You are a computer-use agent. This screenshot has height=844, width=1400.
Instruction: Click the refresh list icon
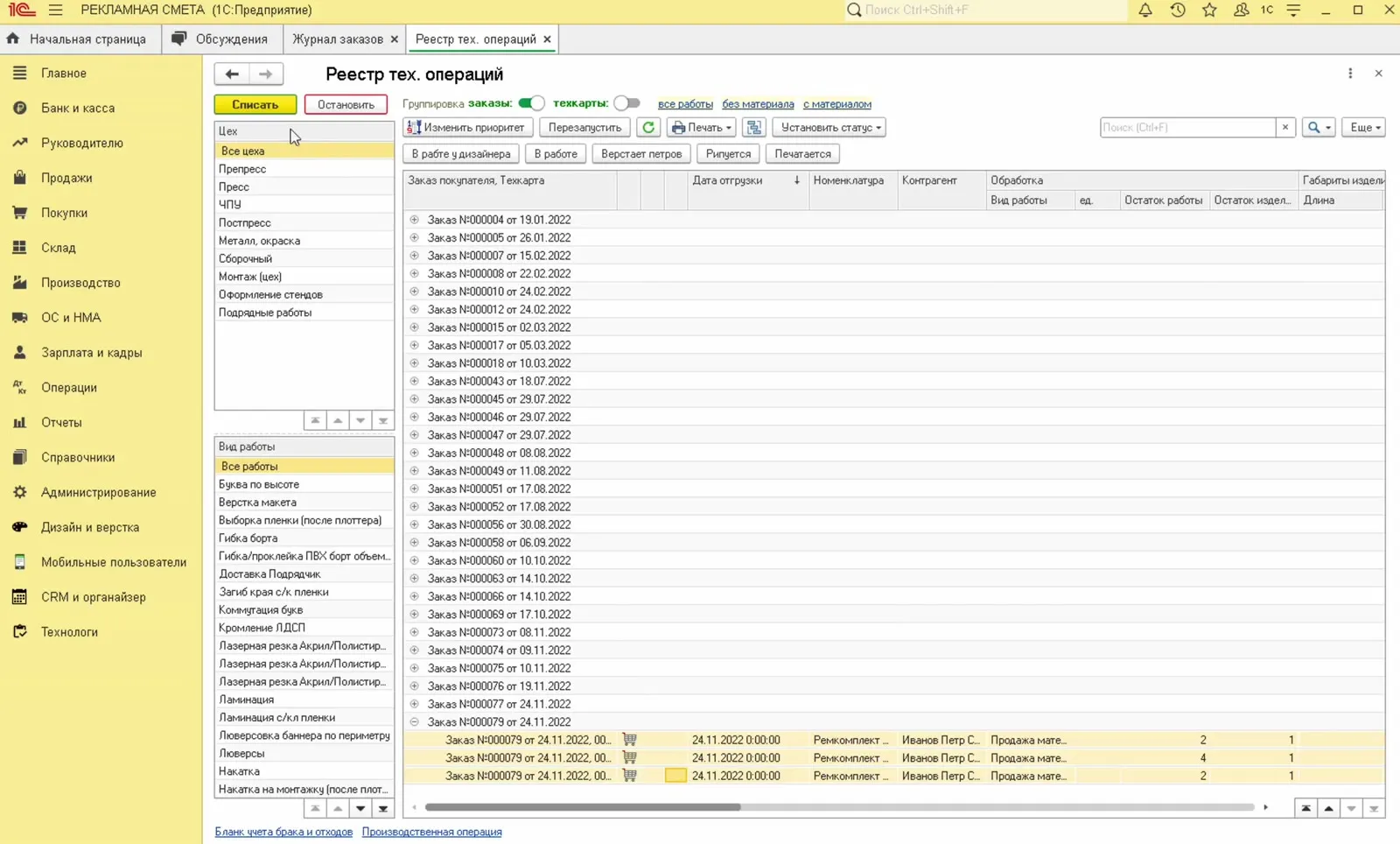point(648,128)
